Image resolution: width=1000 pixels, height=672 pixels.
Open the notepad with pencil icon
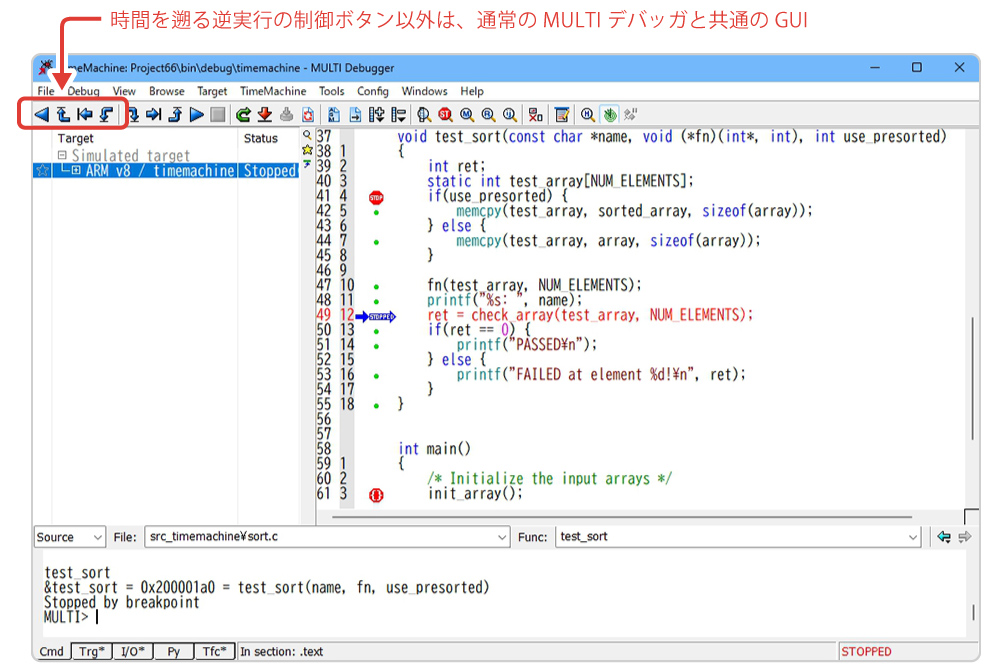pyautogui.click(x=562, y=115)
